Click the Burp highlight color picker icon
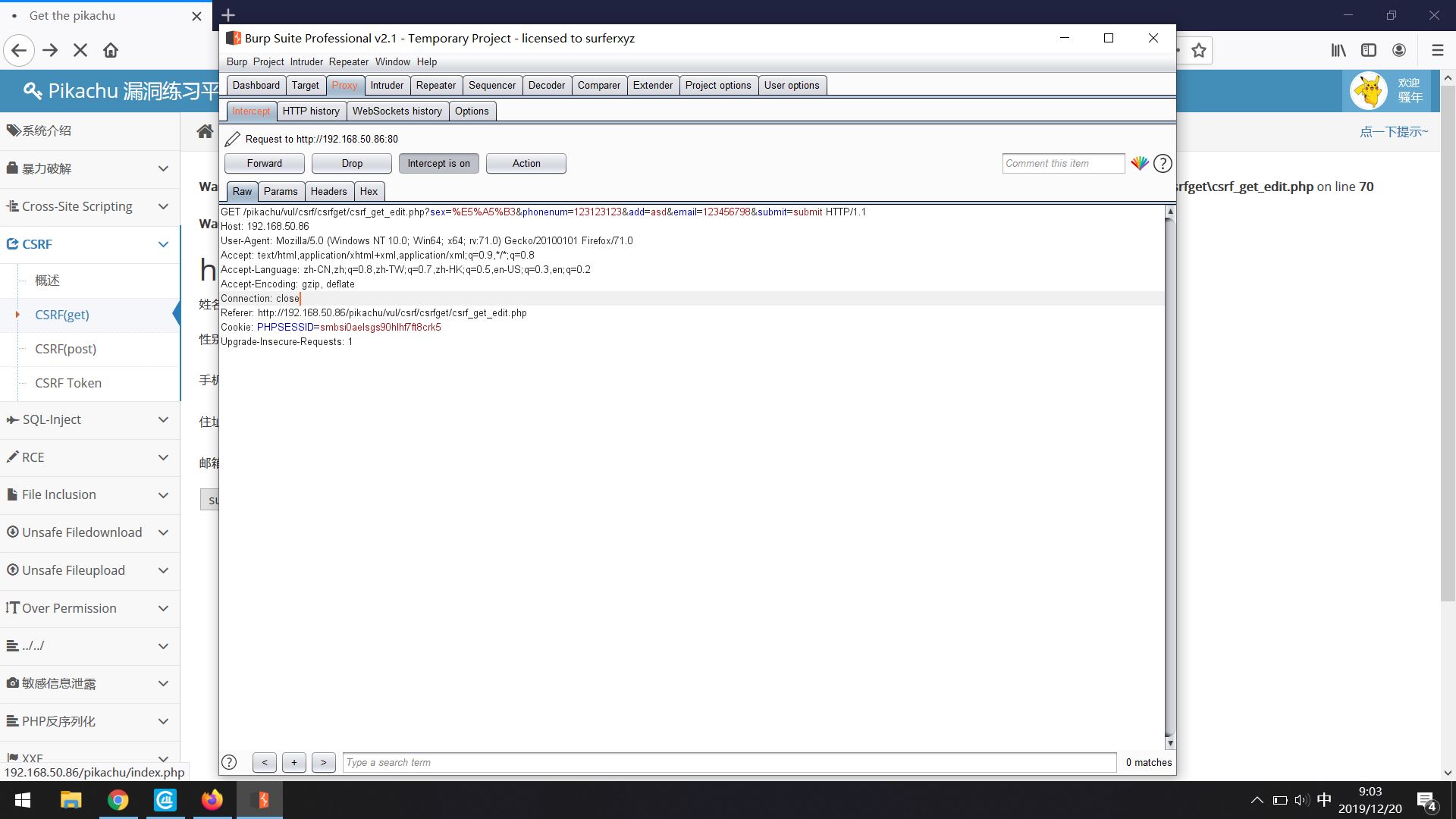 click(1139, 163)
